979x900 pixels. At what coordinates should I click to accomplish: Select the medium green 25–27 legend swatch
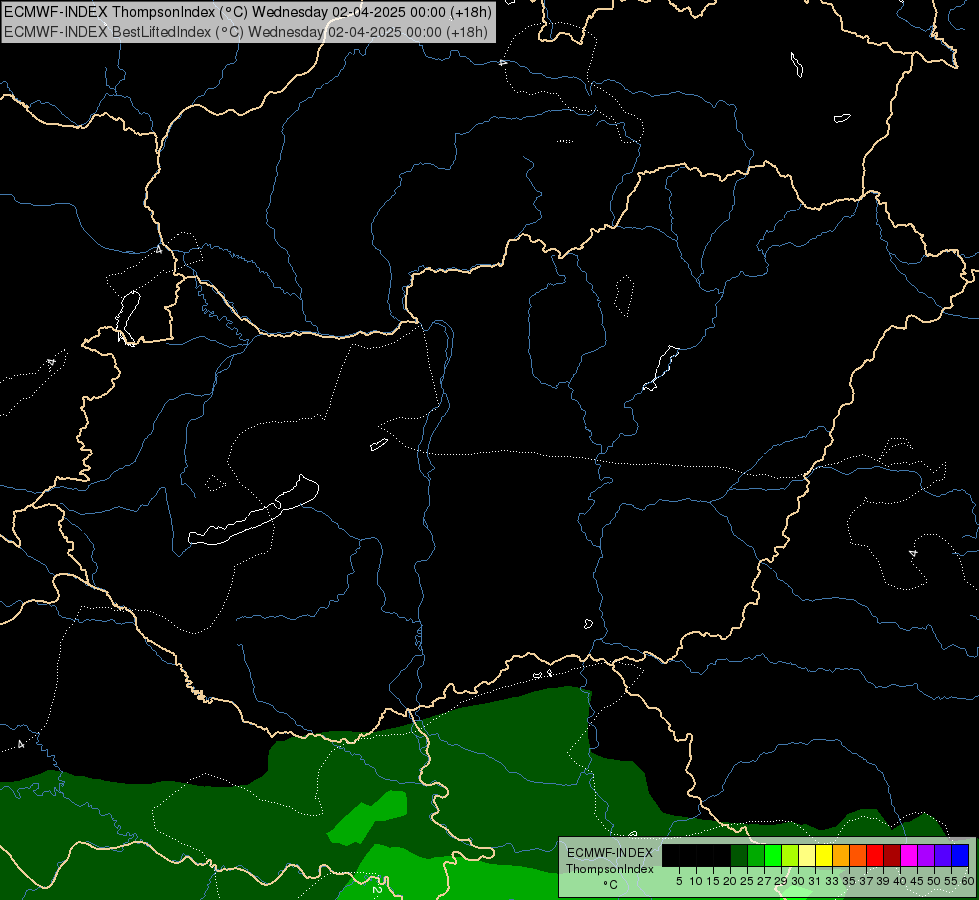coord(756,855)
